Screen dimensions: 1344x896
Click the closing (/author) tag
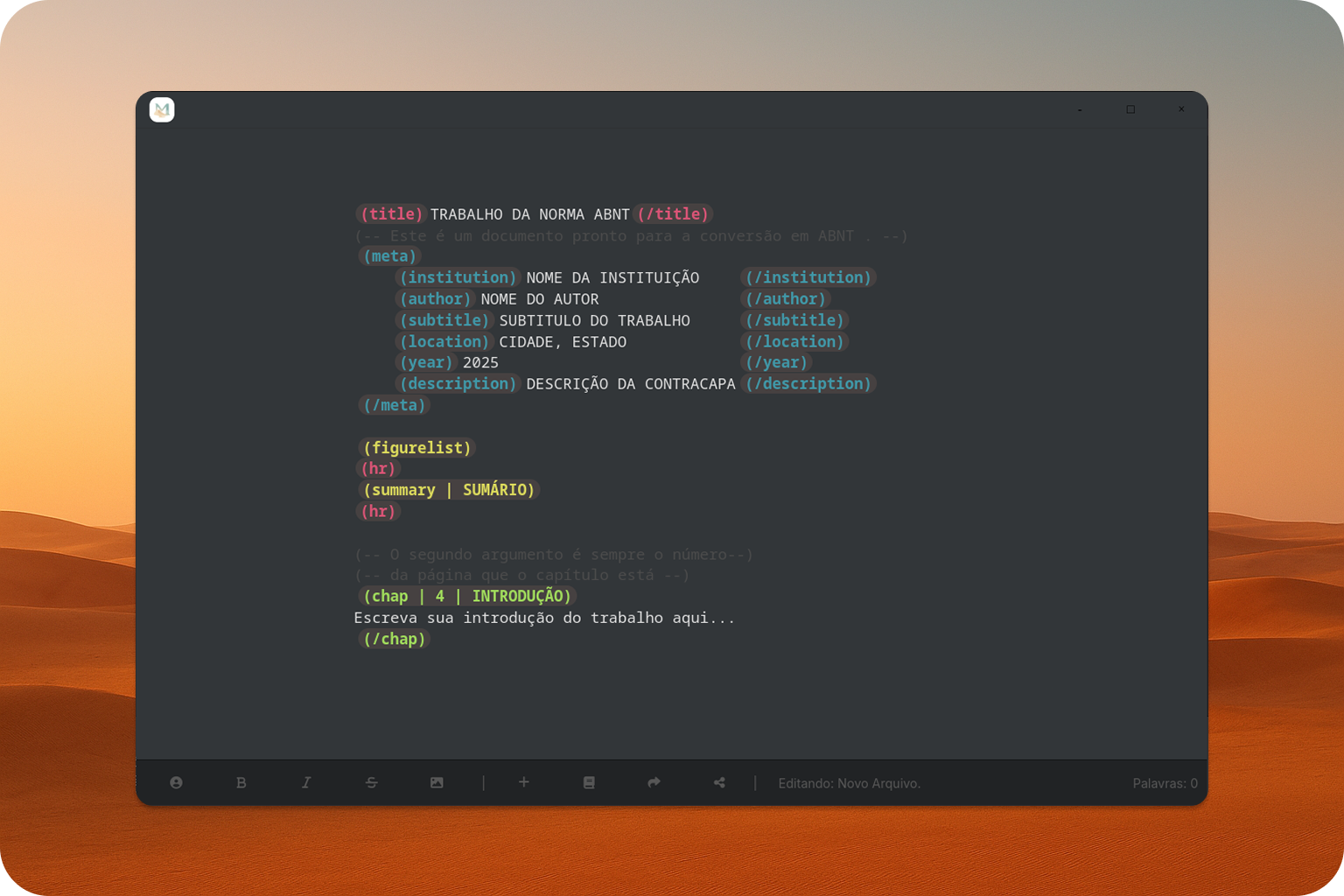786,299
